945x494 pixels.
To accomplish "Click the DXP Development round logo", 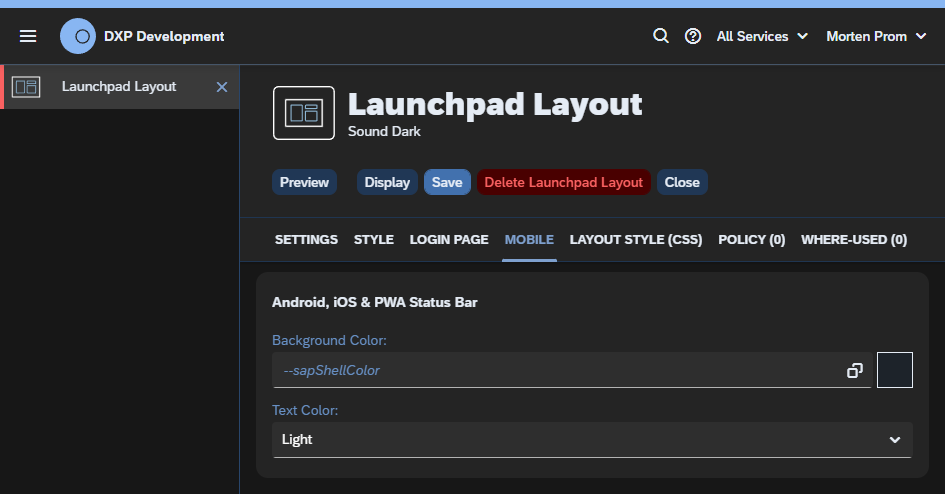I will (78, 36).
